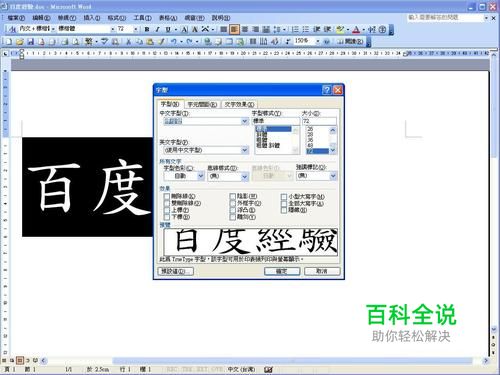Click the Cut scissors icon

(x=128, y=42)
